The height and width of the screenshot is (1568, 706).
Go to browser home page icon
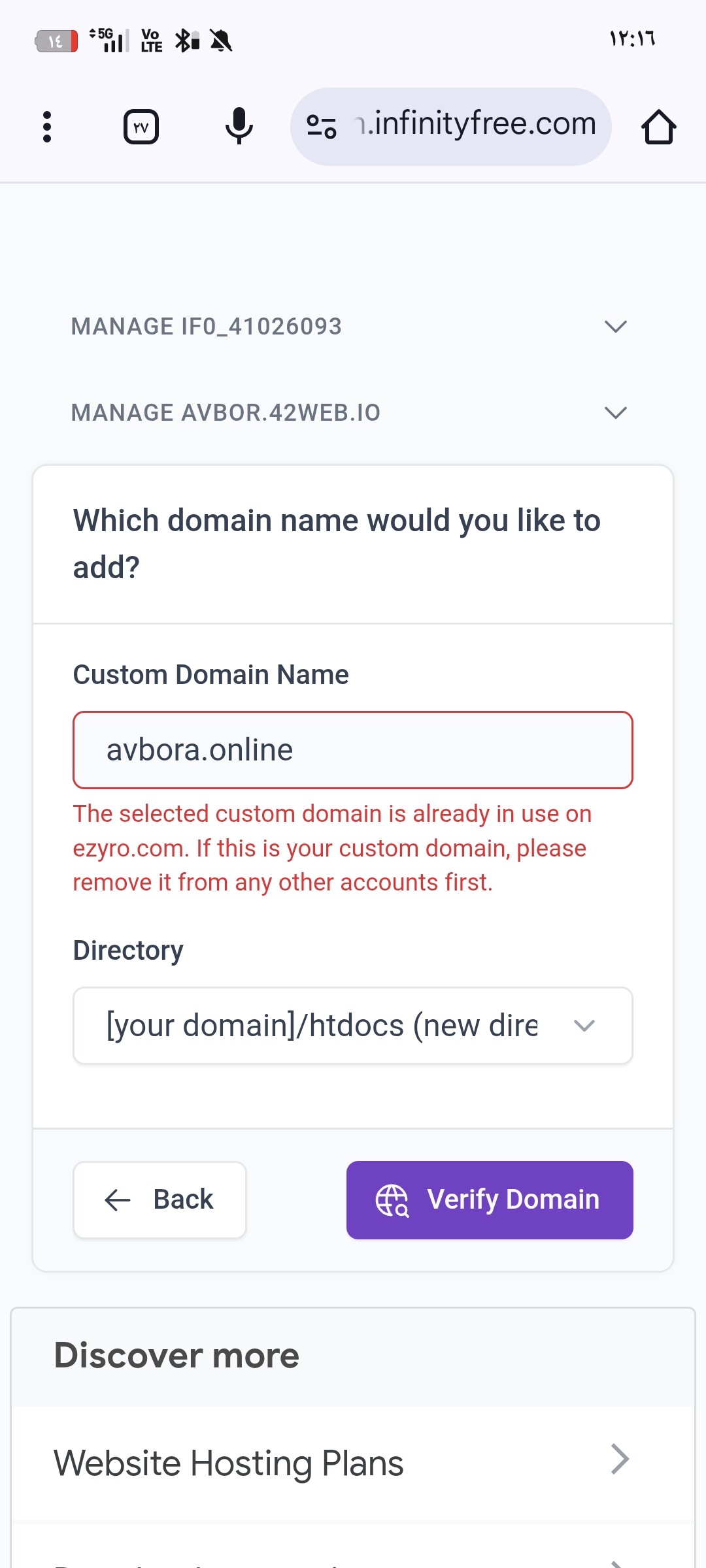[658, 127]
